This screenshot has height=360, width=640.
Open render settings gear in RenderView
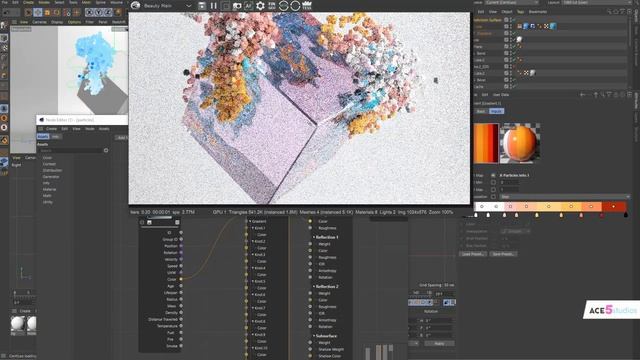click(x=260, y=6)
